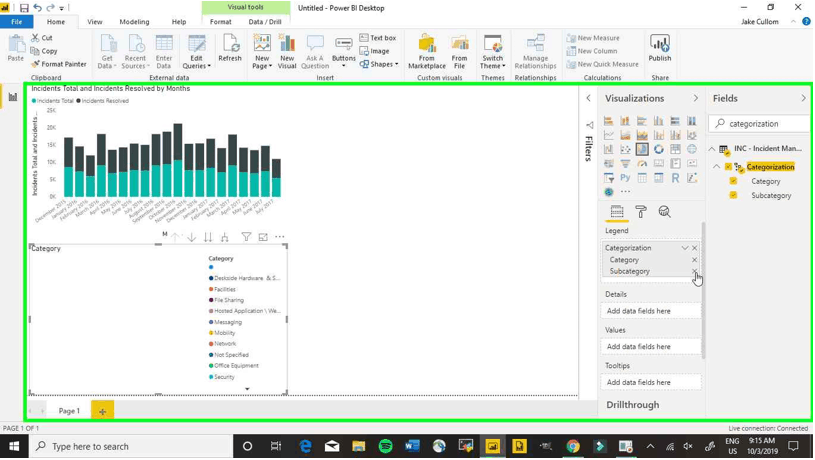Viewport: 815px width, 460px height.
Task: Pick the donut chart visualization
Action: (659, 149)
